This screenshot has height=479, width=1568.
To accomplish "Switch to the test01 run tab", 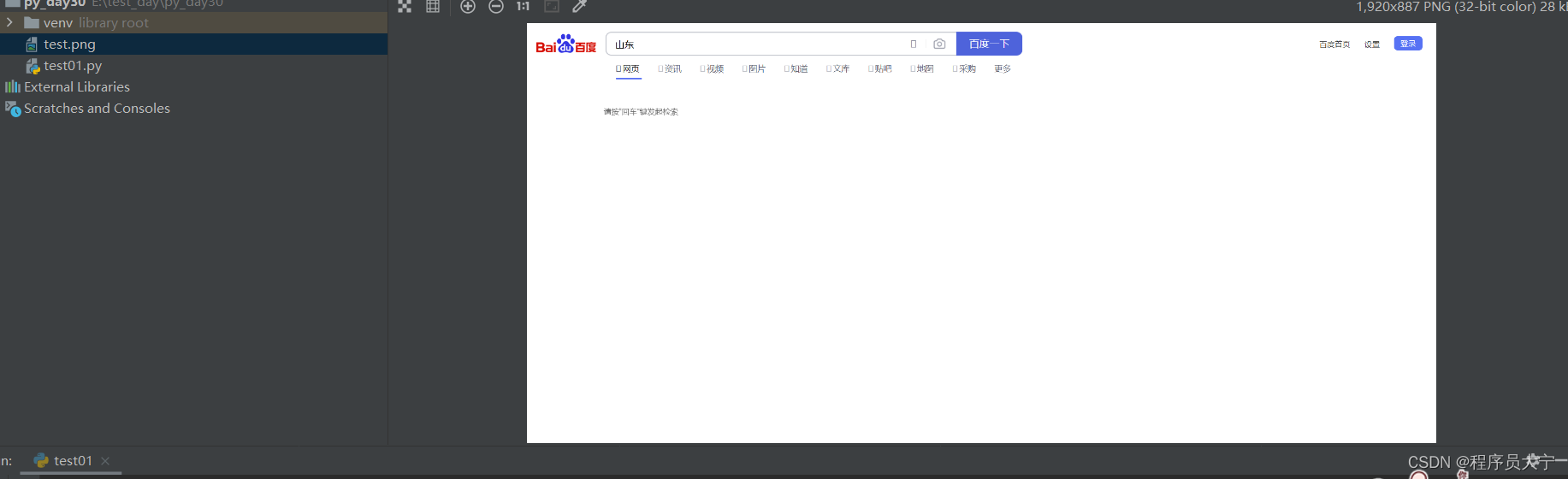I will tap(73, 461).
